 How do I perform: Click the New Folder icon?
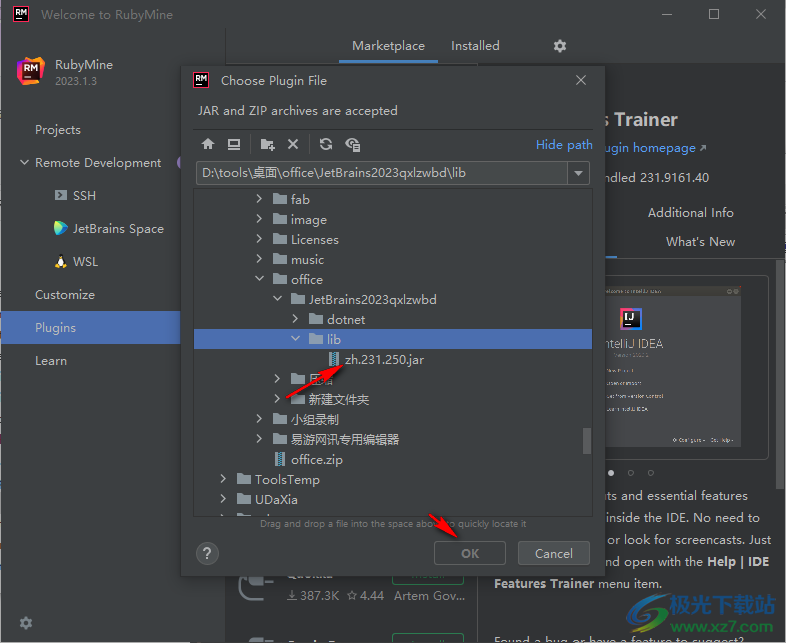pyautogui.click(x=267, y=144)
